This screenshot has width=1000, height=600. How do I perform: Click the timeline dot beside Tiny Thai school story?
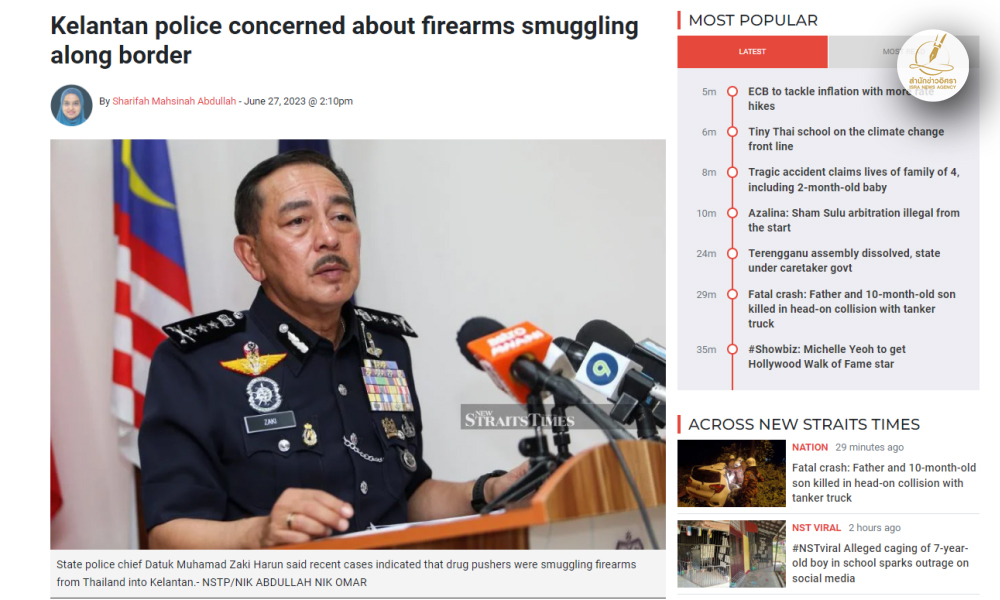coord(732,132)
